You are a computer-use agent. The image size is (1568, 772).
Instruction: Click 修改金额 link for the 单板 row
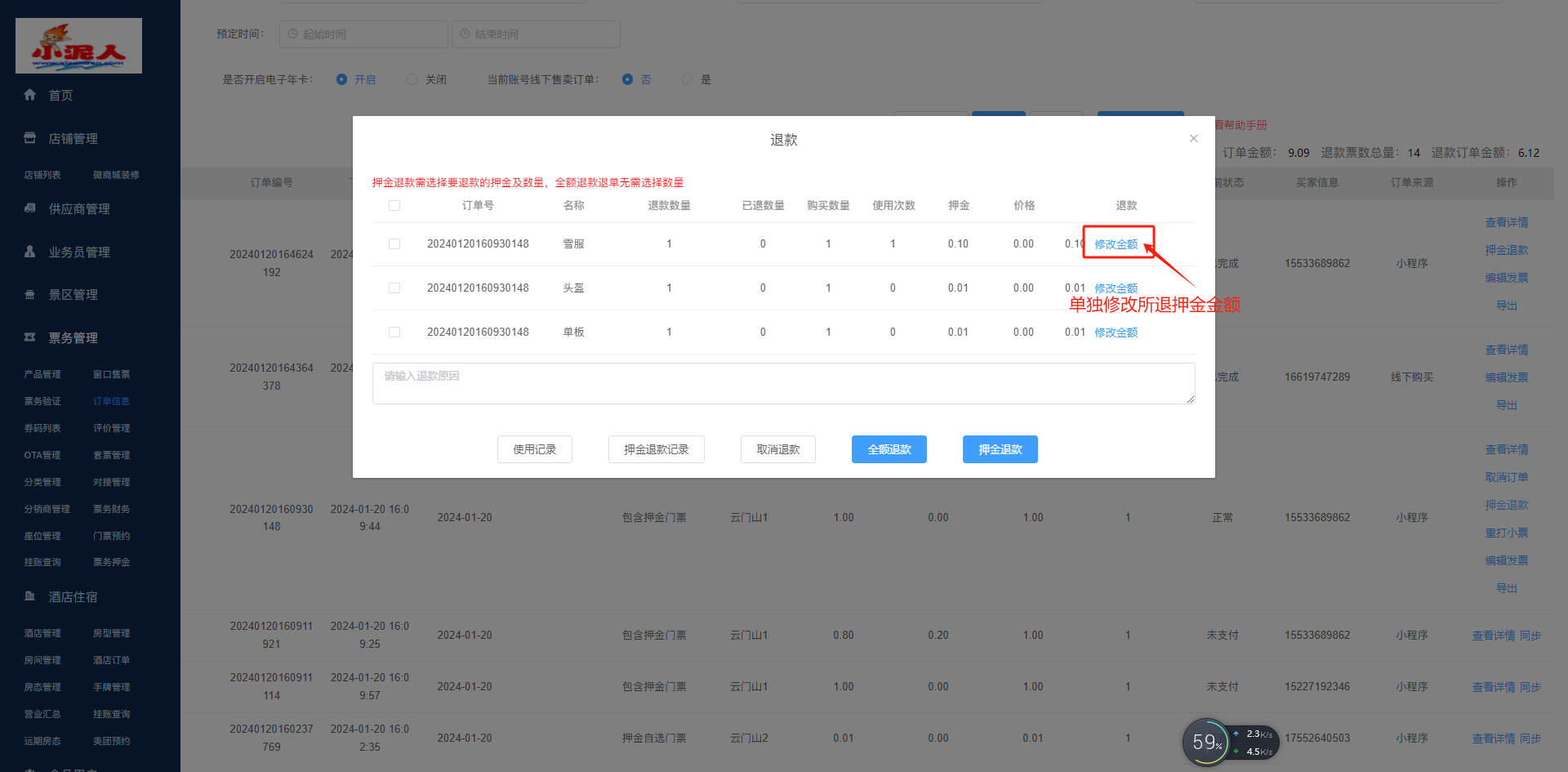pyautogui.click(x=1116, y=332)
